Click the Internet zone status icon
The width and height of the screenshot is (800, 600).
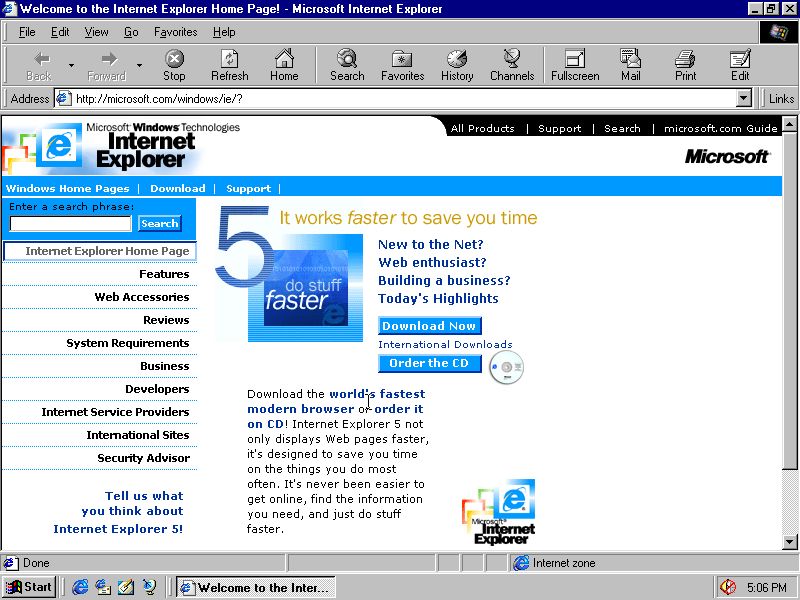coord(521,563)
